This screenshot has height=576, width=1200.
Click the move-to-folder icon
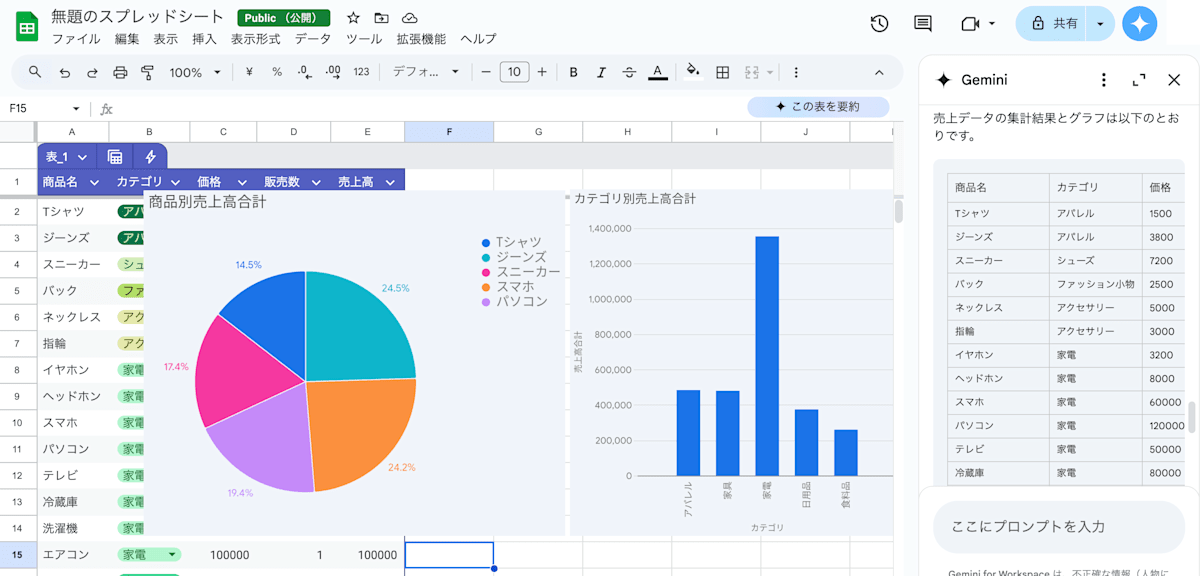point(381,18)
